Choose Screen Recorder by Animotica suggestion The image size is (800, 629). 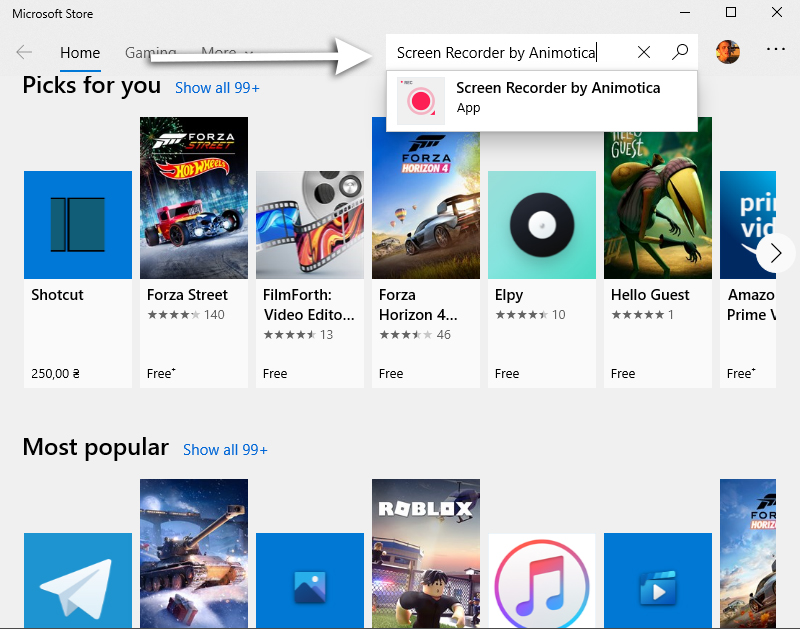click(x=542, y=101)
